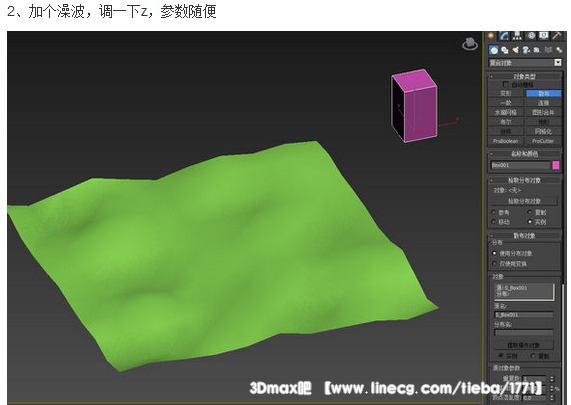Click the highlighted 散布 (Scatter) button
Screen dimensions: 571x405
click(543, 94)
